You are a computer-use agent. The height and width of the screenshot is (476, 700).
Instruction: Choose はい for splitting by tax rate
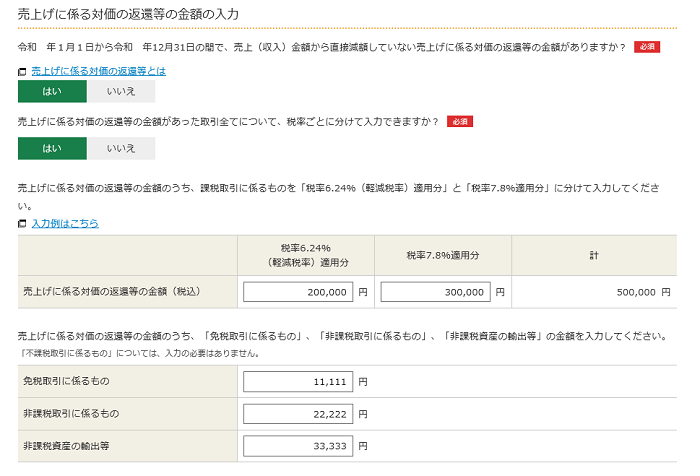coord(52,148)
